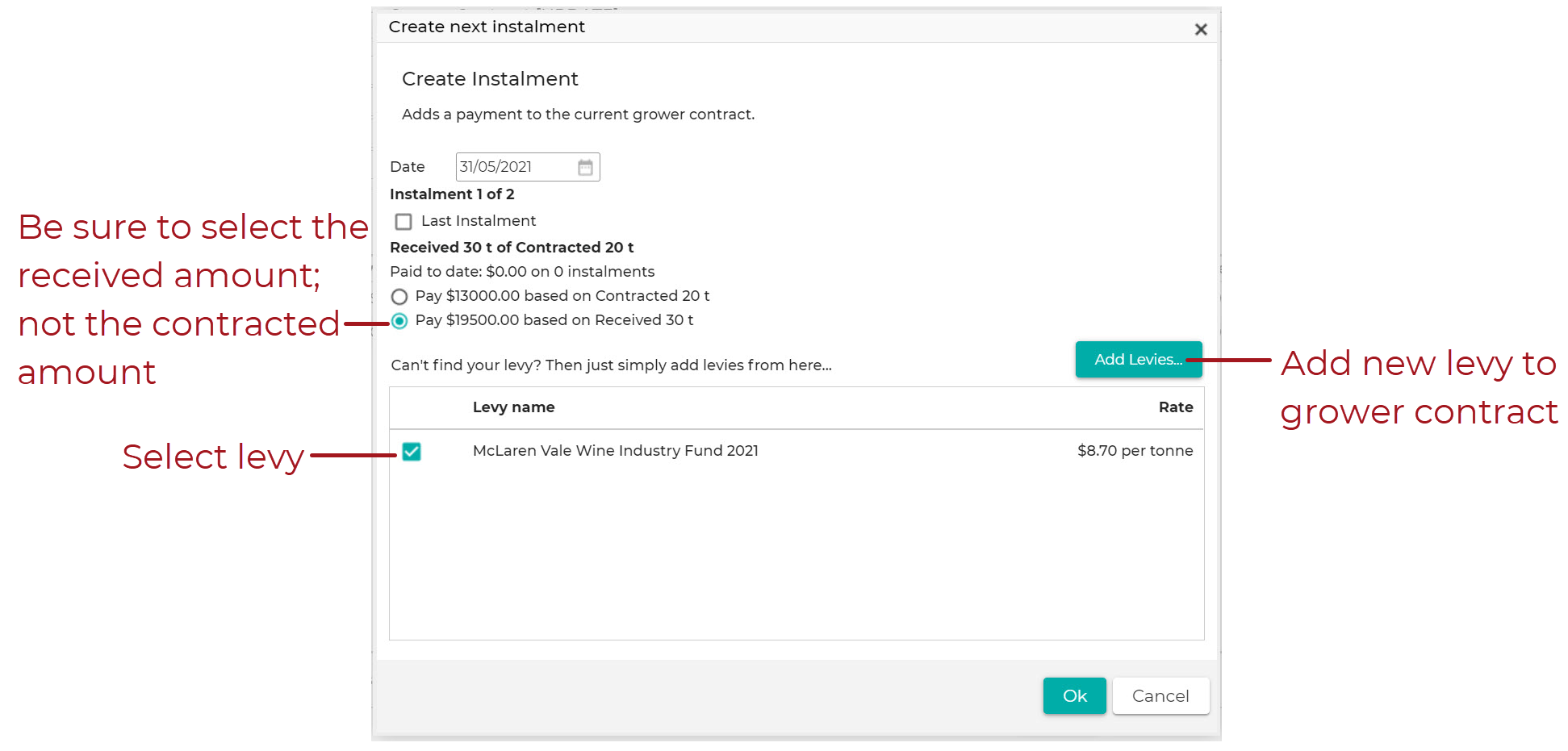Select McLaren Vale Wine Industry Fund 2021 row text
Screen dimensions: 1568x751
point(616,451)
